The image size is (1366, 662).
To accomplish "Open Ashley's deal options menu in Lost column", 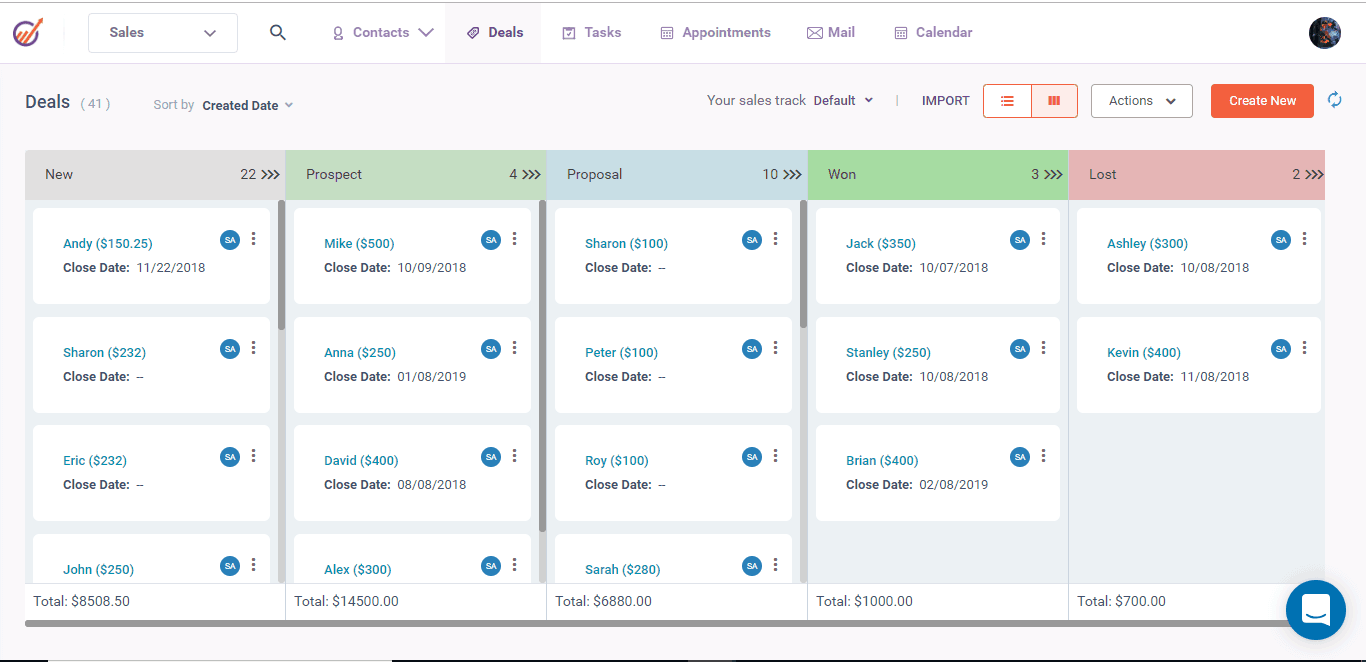I will pos(1304,239).
